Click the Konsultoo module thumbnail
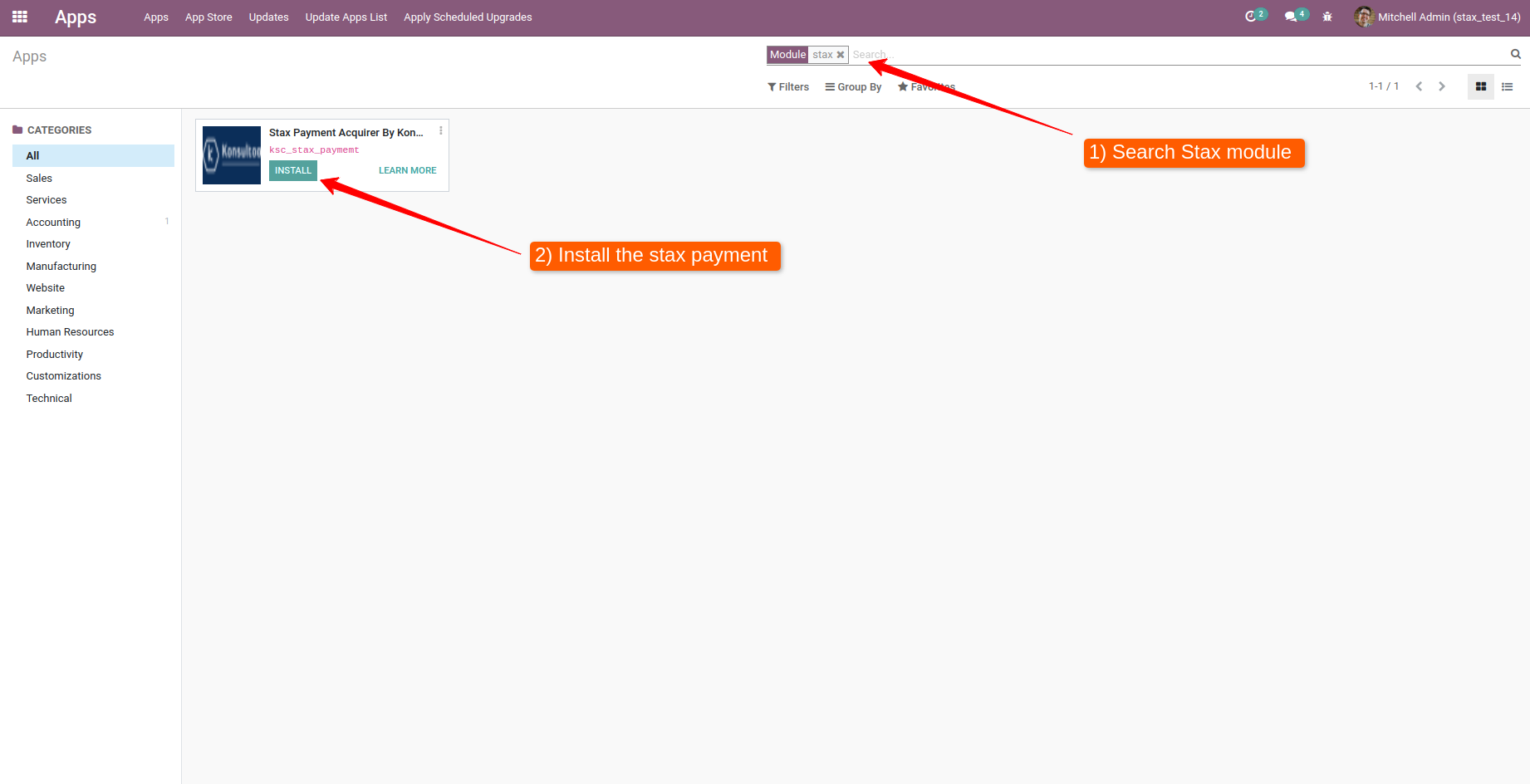The width and height of the screenshot is (1530, 784). click(232, 155)
